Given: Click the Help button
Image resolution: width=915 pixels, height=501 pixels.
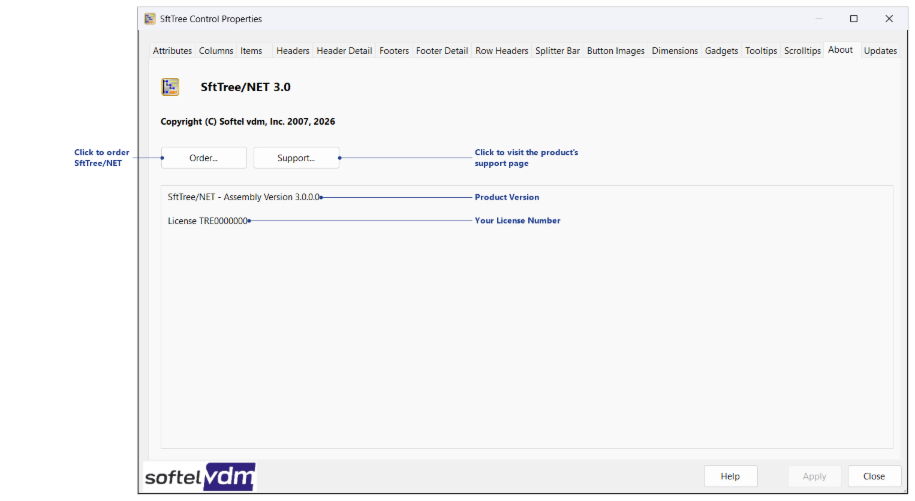Looking at the screenshot, I should pyautogui.click(x=730, y=476).
